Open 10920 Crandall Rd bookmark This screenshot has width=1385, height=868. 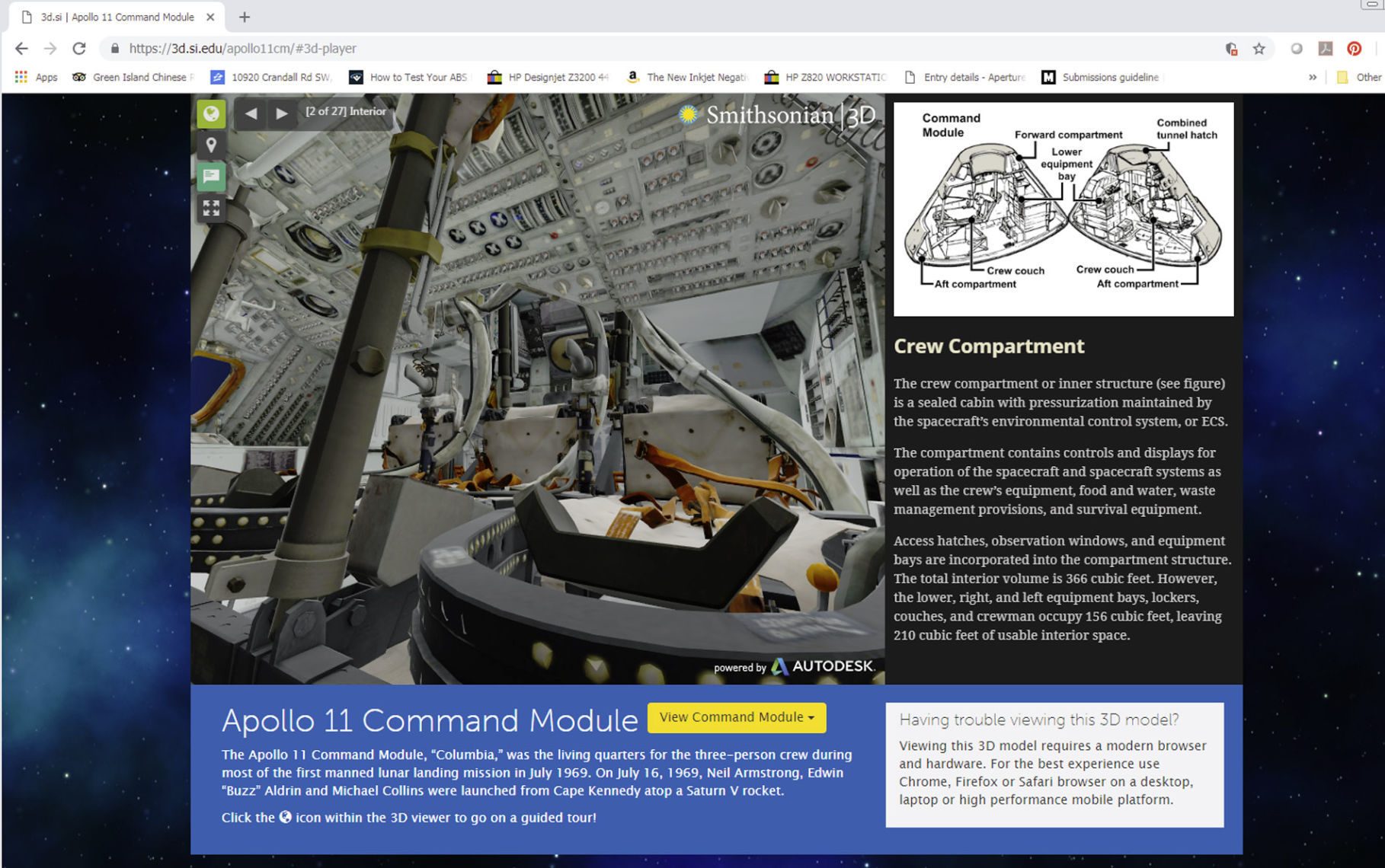pyautogui.click(x=270, y=77)
